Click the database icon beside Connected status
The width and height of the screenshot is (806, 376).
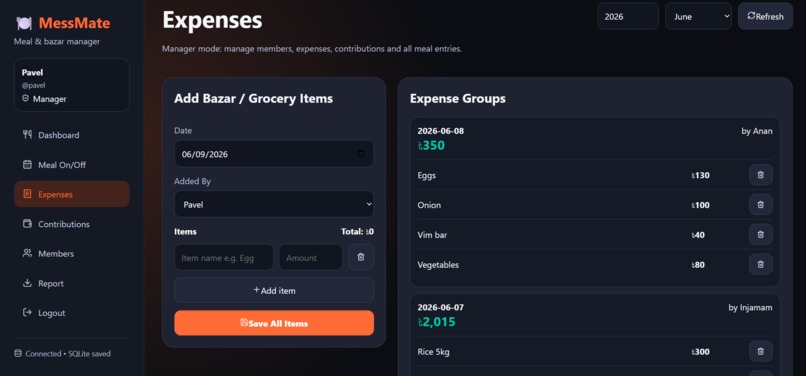pos(18,353)
